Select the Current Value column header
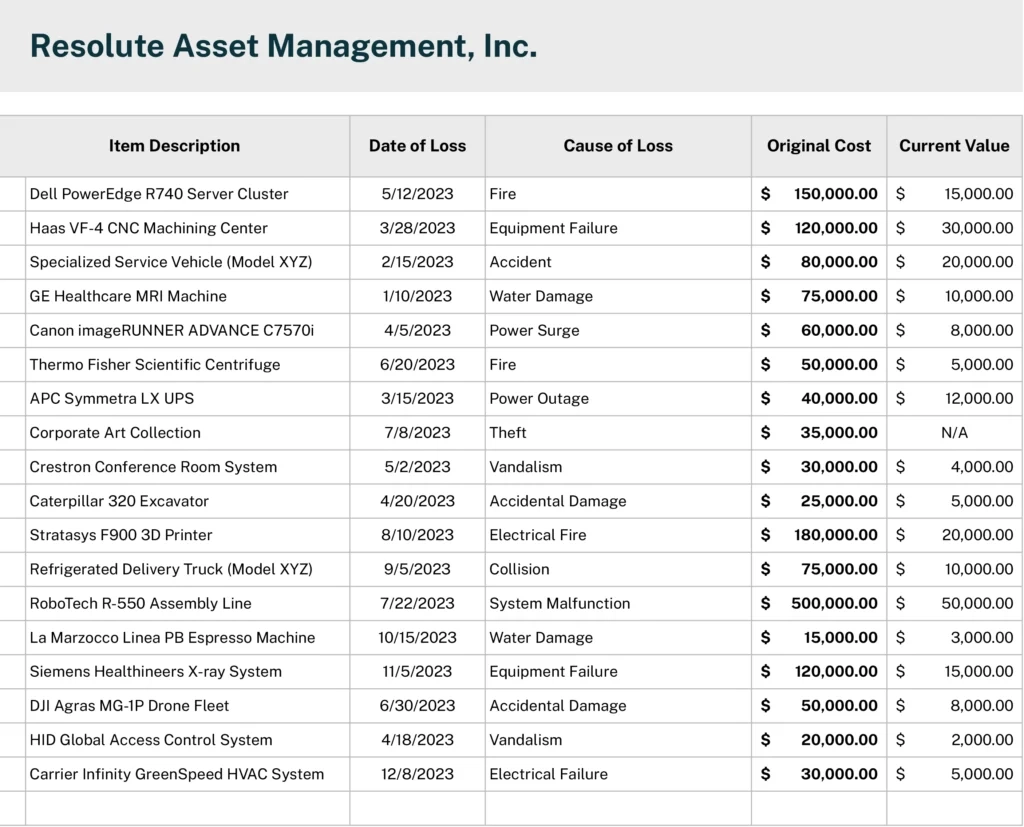The width and height of the screenshot is (1024, 827). click(x=954, y=146)
